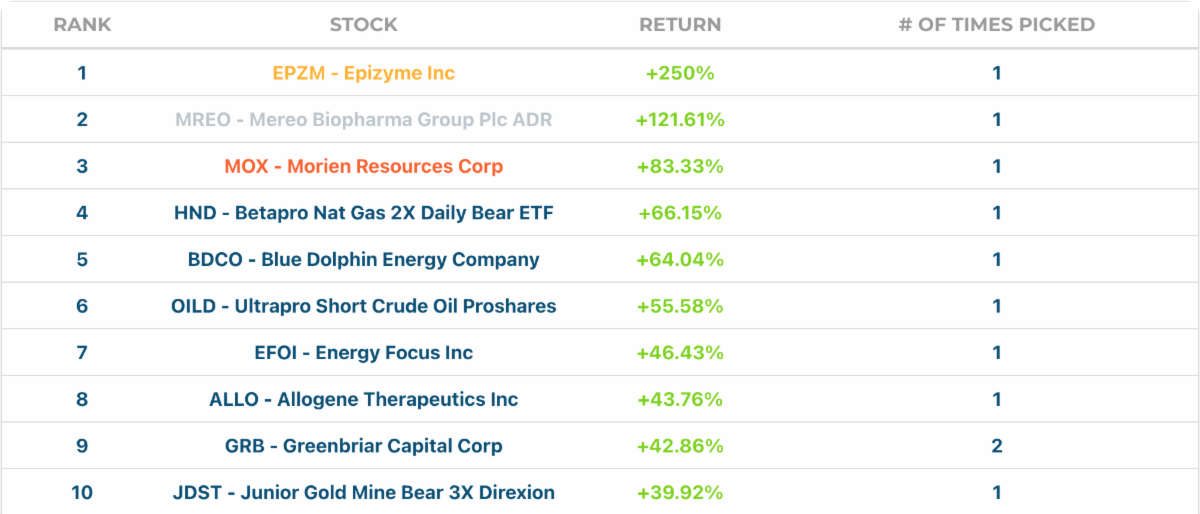
Task: Click times picked value 2 for GRB
Action: click(996, 446)
